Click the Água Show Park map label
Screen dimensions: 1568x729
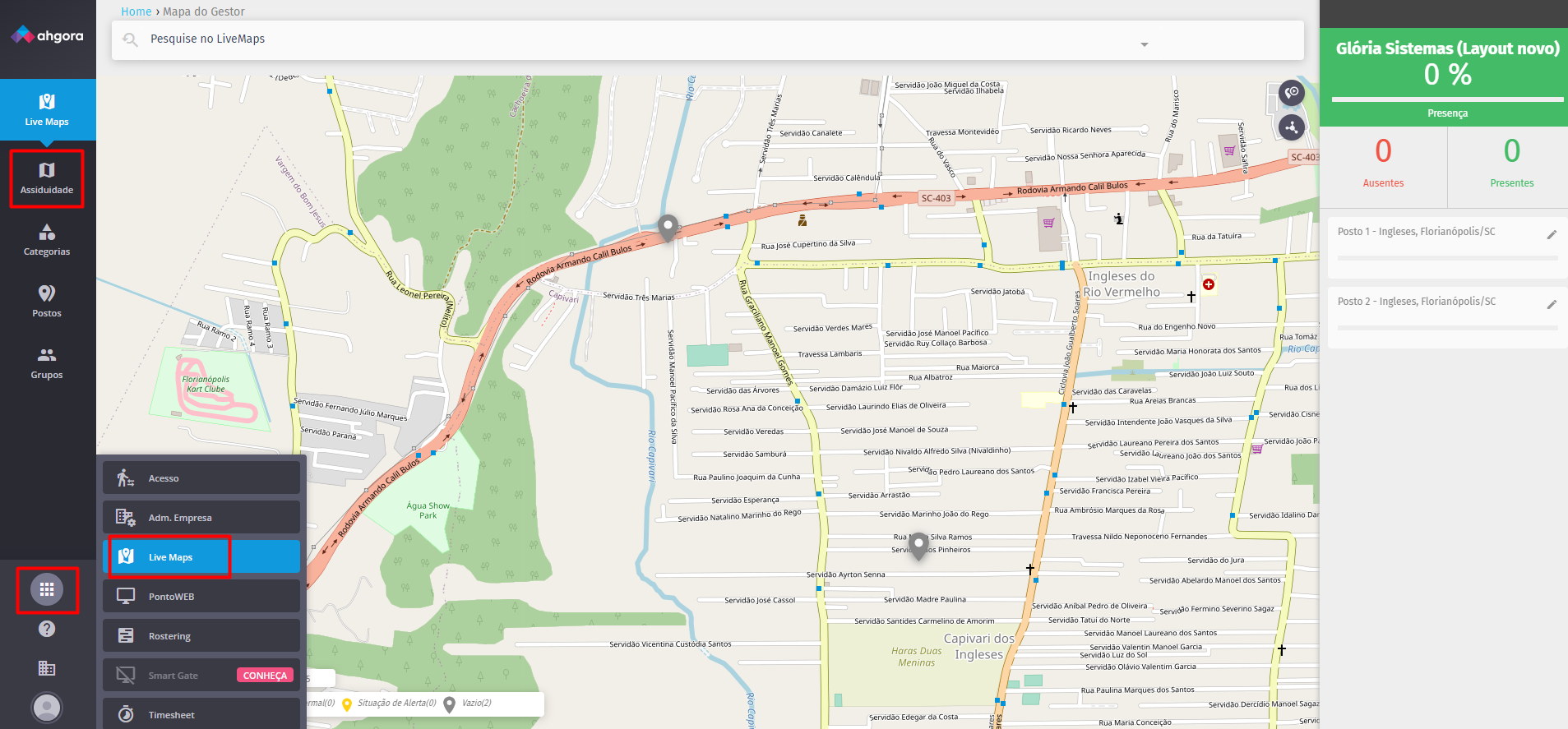pos(428,510)
